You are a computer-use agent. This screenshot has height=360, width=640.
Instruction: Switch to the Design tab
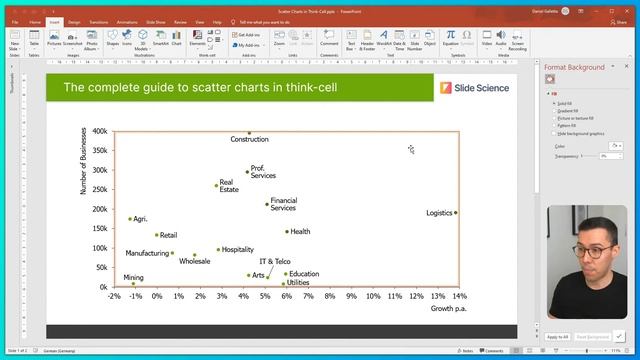(x=74, y=22)
